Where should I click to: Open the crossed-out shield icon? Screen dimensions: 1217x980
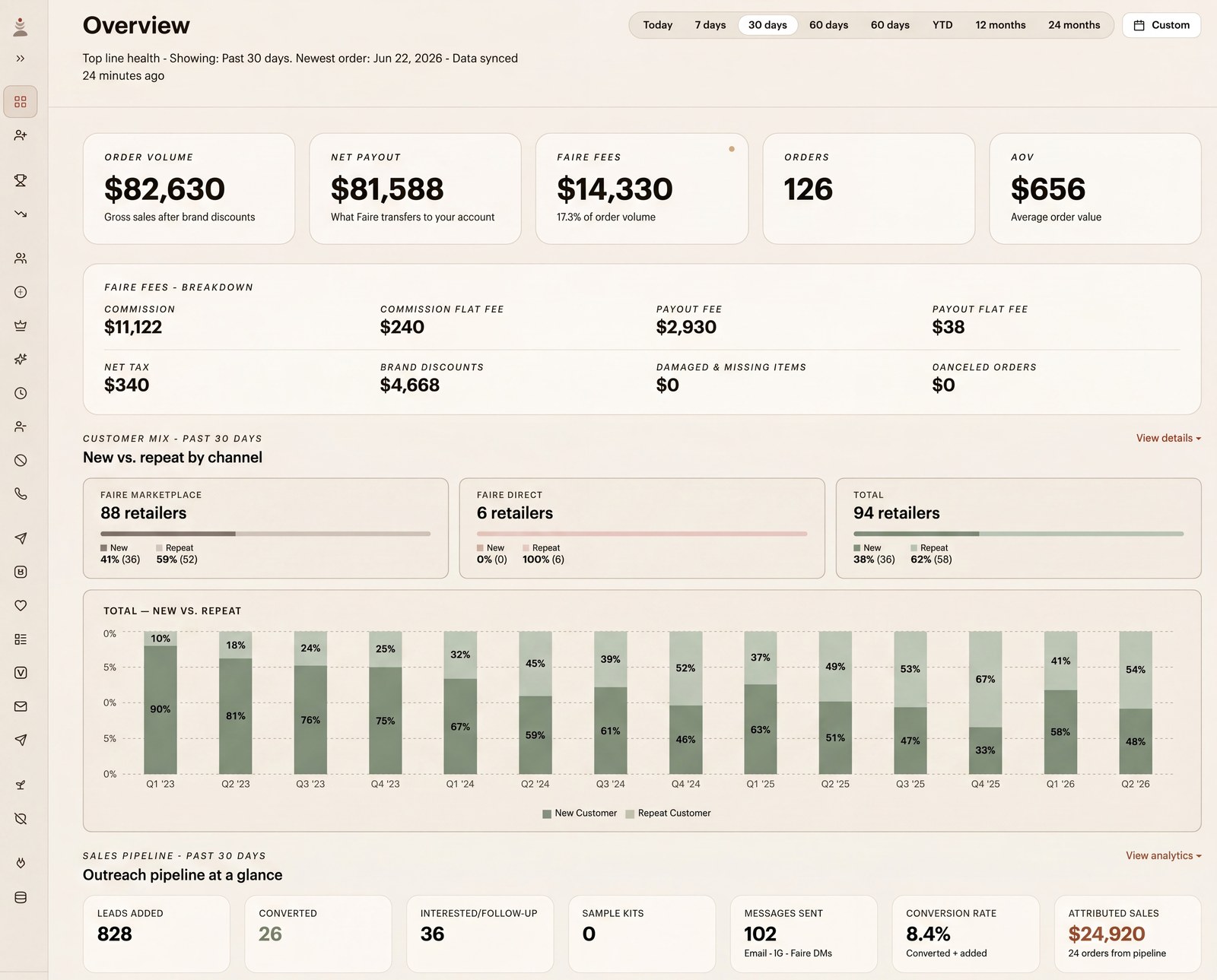pyautogui.click(x=21, y=818)
